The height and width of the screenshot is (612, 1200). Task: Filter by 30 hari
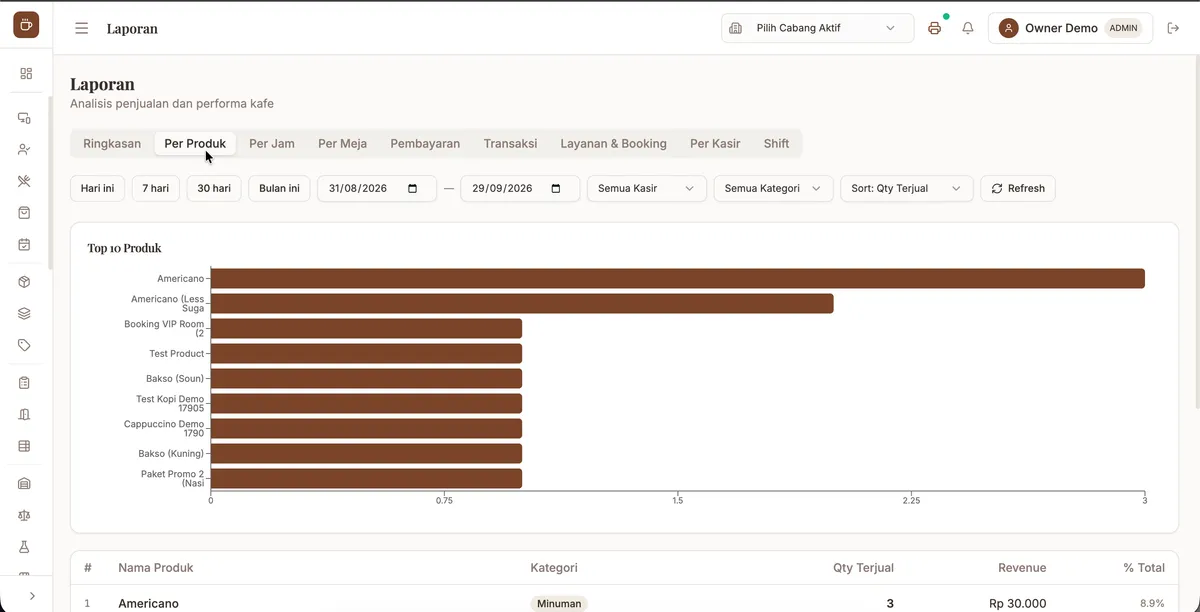(214, 188)
